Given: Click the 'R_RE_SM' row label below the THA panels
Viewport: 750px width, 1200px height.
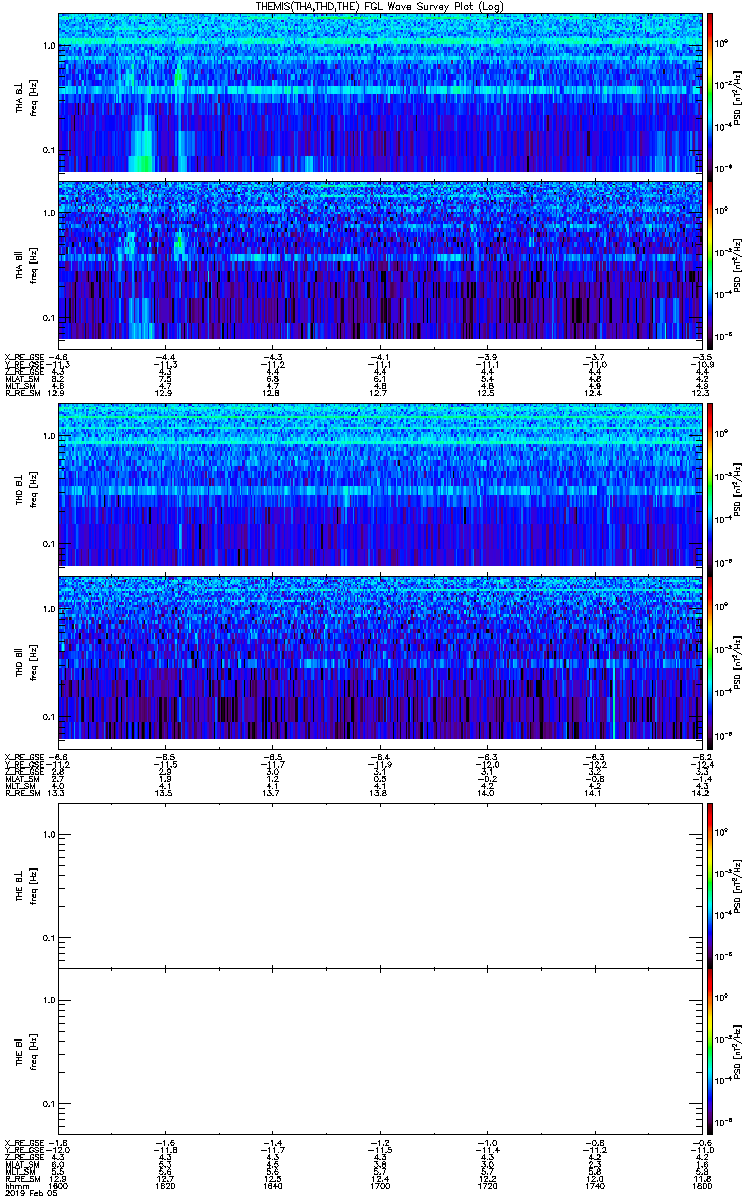Looking at the screenshot, I should coord(21,392).
